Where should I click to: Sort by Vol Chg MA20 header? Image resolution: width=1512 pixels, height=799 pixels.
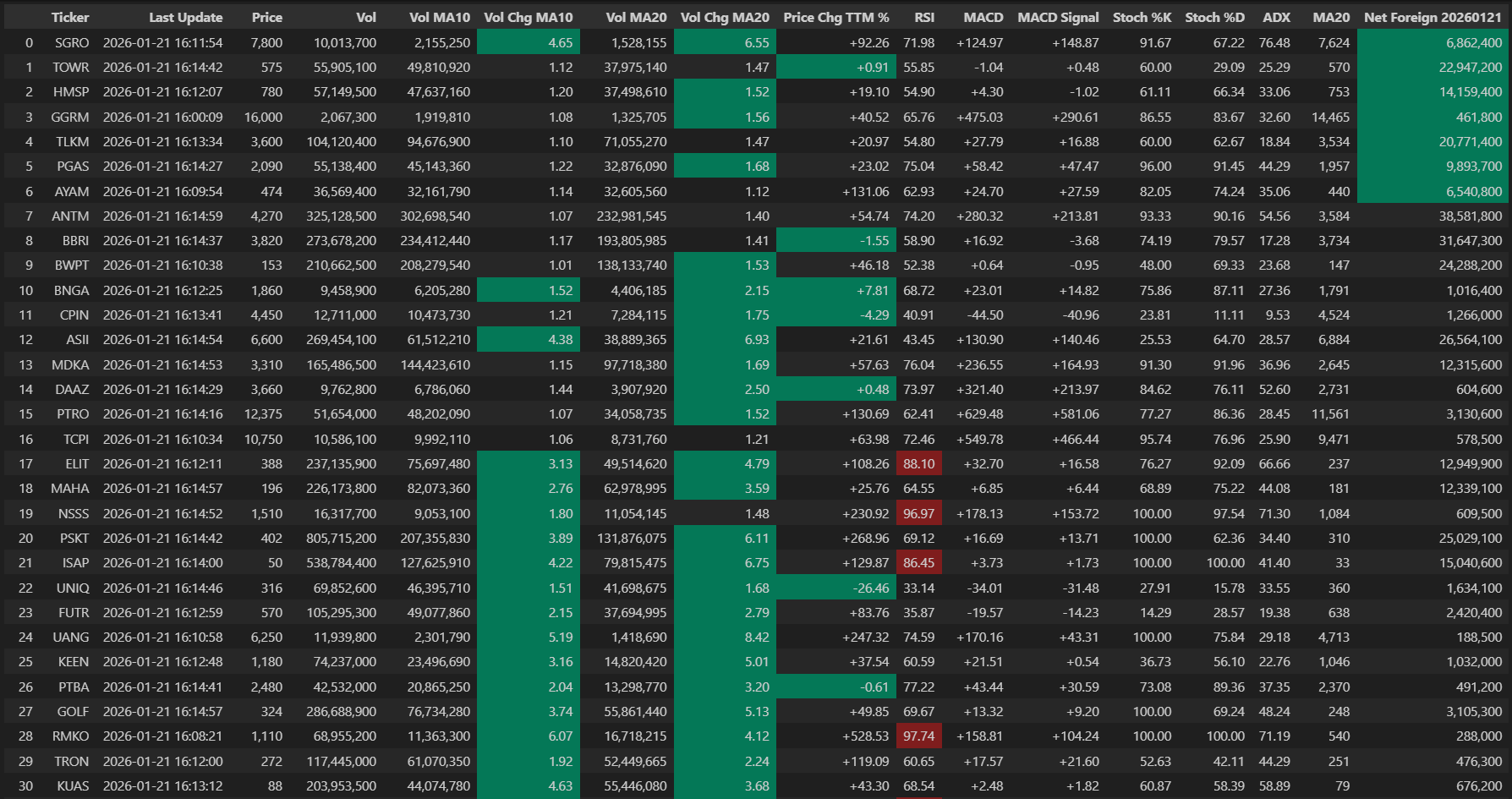(x=725, y=17)
